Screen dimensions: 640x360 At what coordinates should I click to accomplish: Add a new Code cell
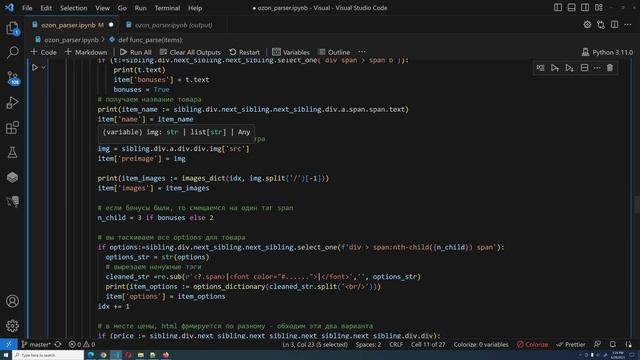click(x=43, y=52)
